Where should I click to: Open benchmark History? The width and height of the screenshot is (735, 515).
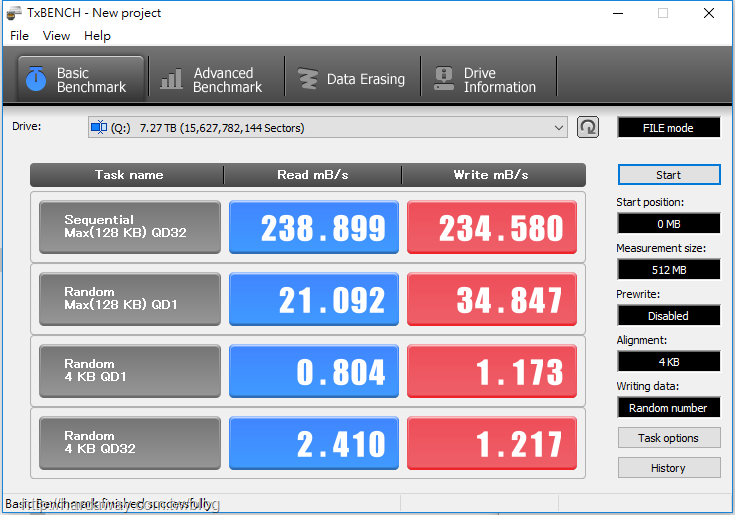pos(669,468)
